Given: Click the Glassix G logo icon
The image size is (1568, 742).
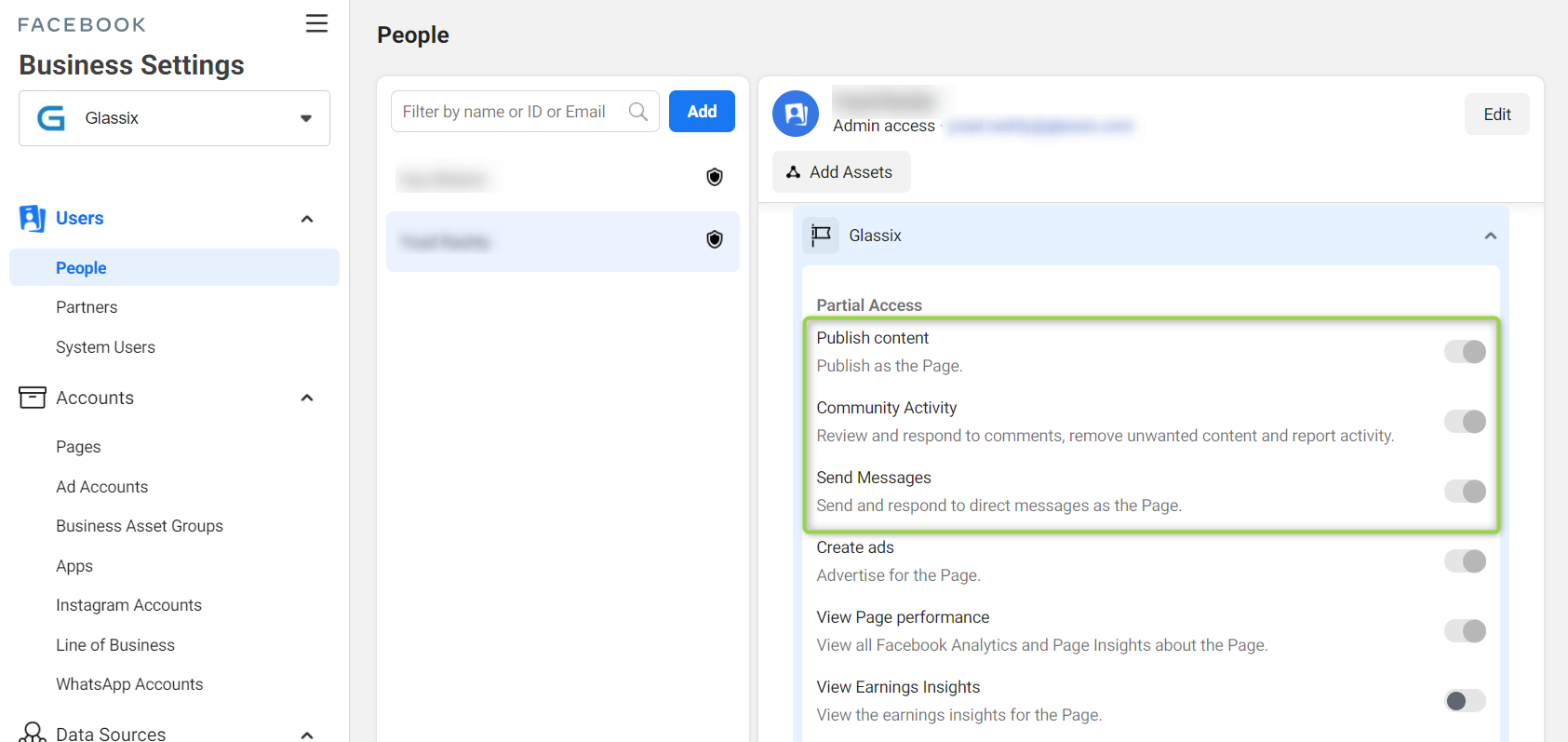Looking at the screenshot, I should [51, 118].
